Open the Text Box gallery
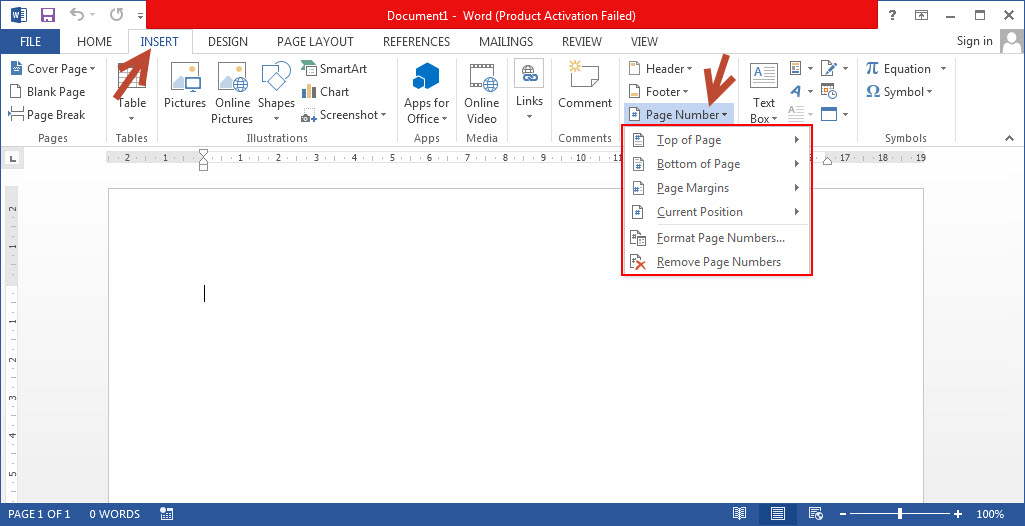 (764, 93)
